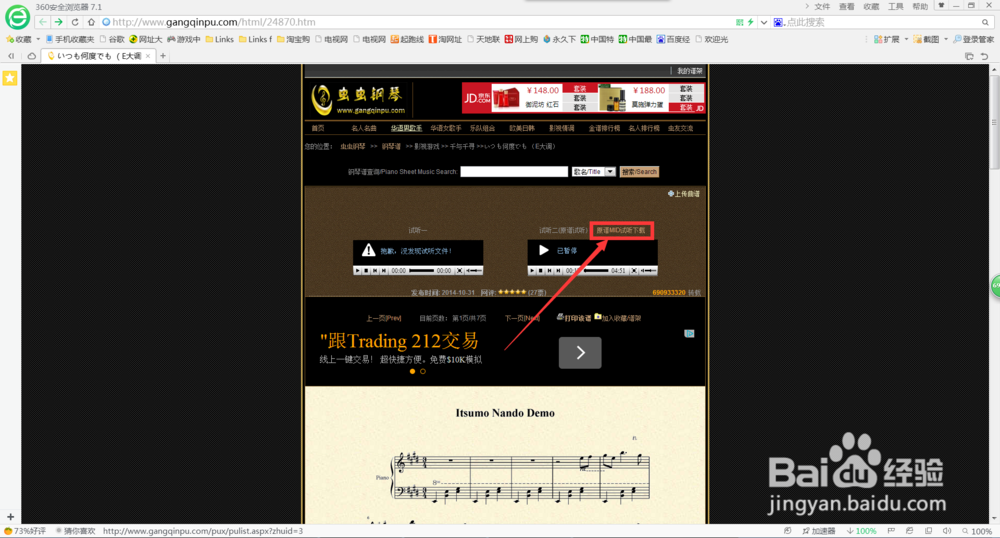This screenshot has height=538, width=1000.
Task: Toggle fullscreen in the left player
Action: 459,271
